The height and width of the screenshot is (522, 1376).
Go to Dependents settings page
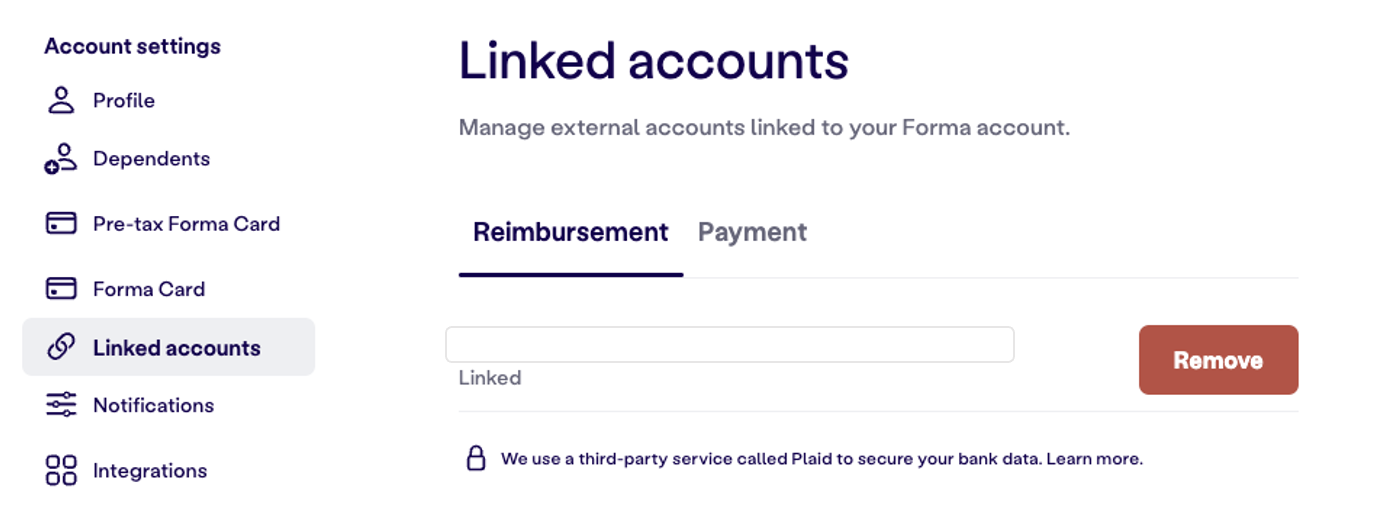[151, 159]
